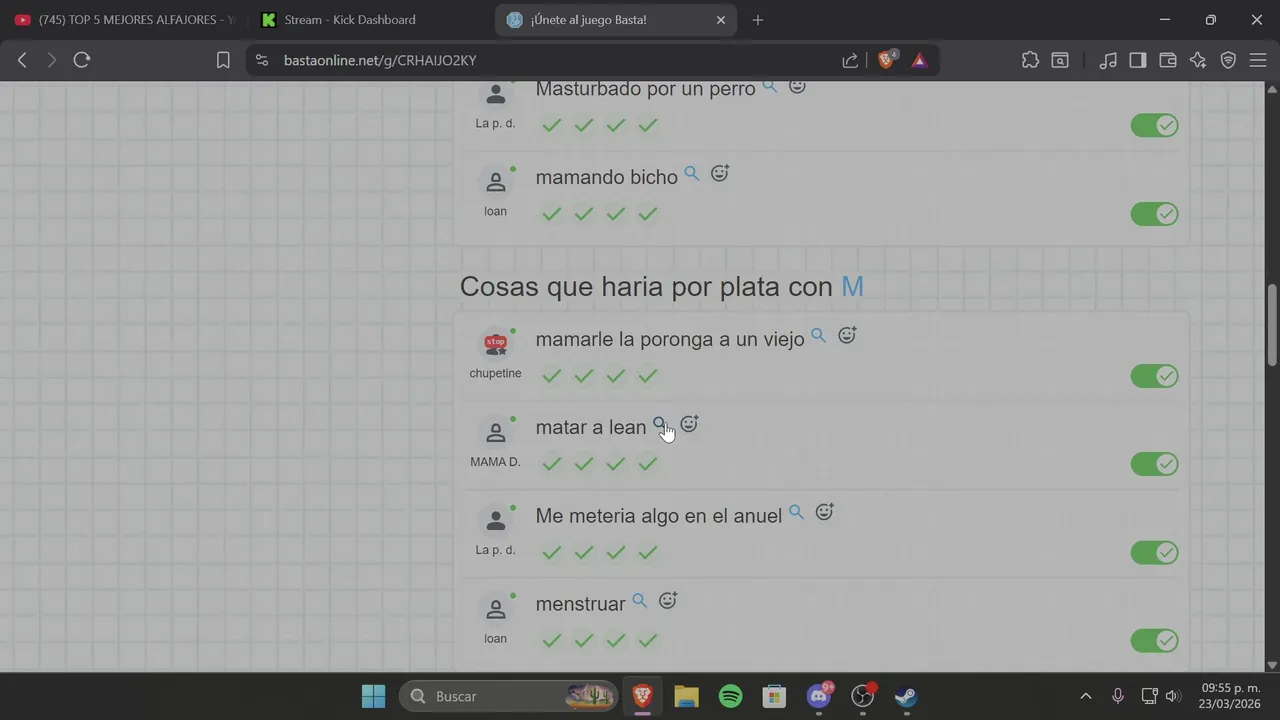Reload the current page
This screenshot has width=1280, height=720.
click(x=82, y=60)
